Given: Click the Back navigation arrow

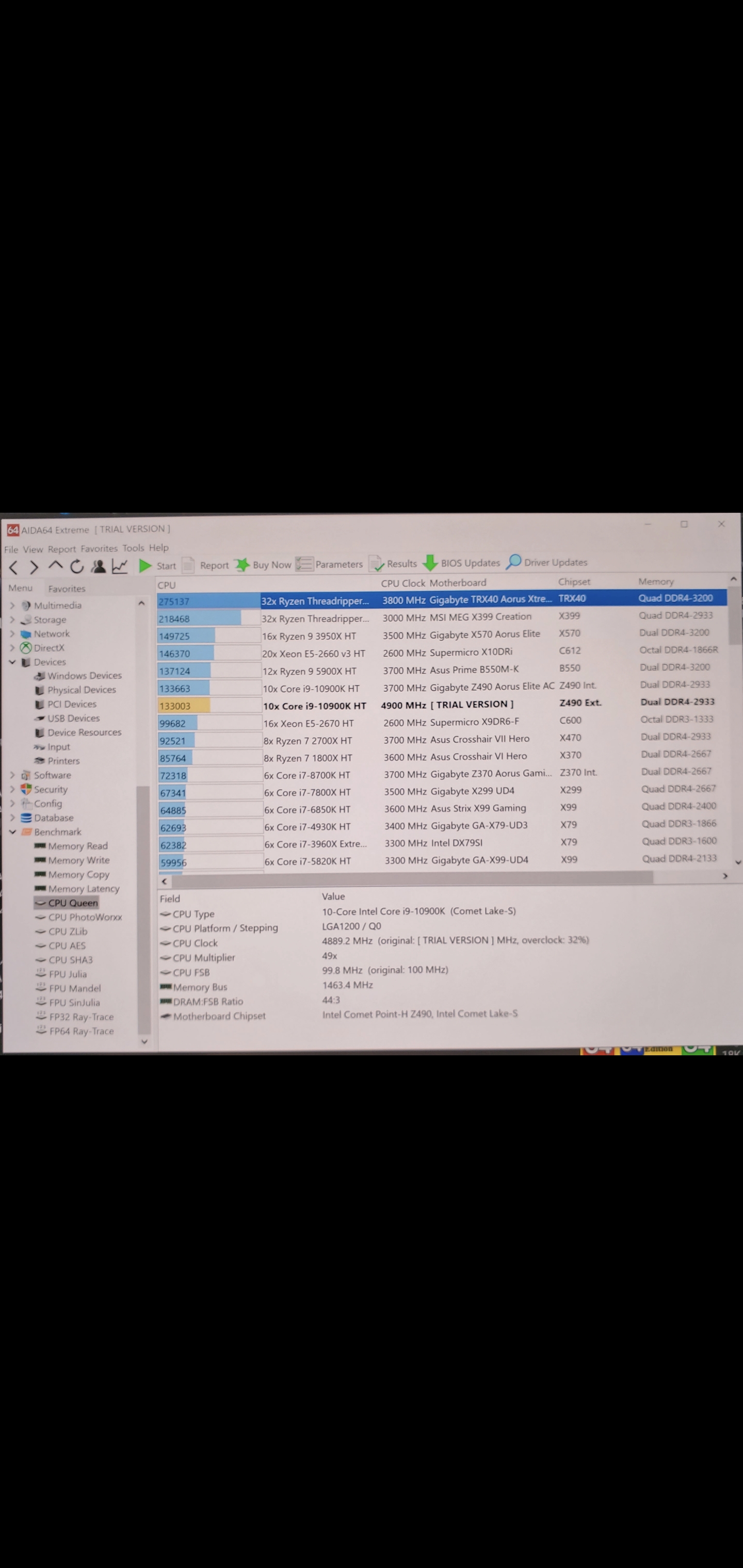Looking at the screenshot, I should click(x=13, y=568).
